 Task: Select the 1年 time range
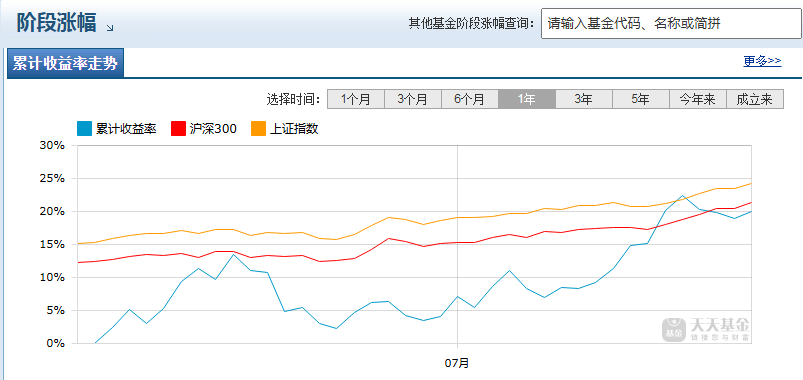pos(527,99)
